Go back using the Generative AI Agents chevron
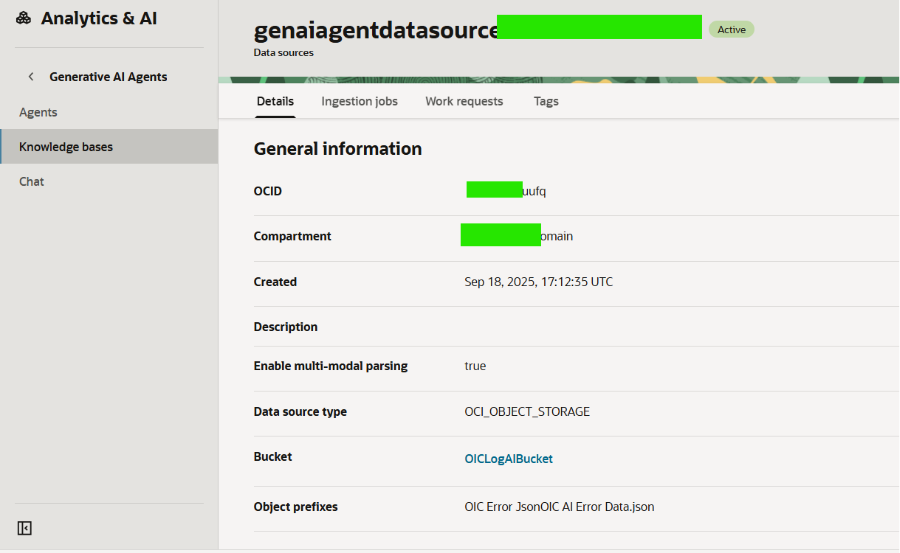 (31, 76)
